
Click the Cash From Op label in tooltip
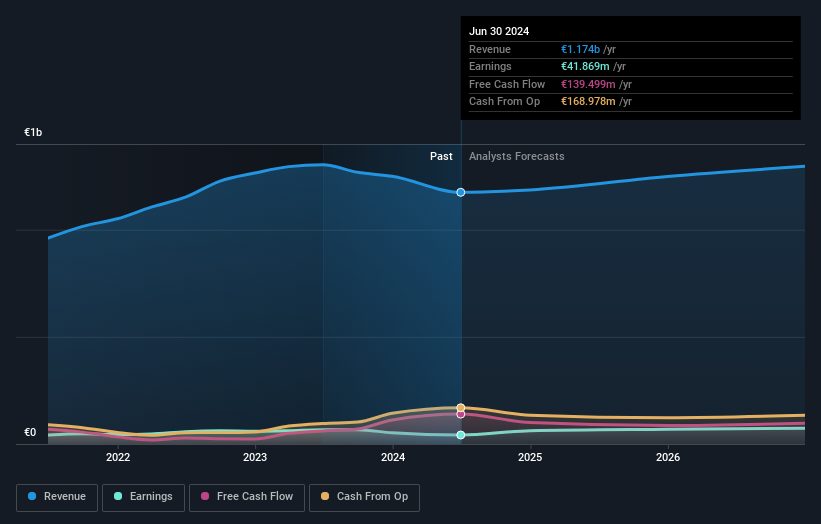(x=504, y=102)
